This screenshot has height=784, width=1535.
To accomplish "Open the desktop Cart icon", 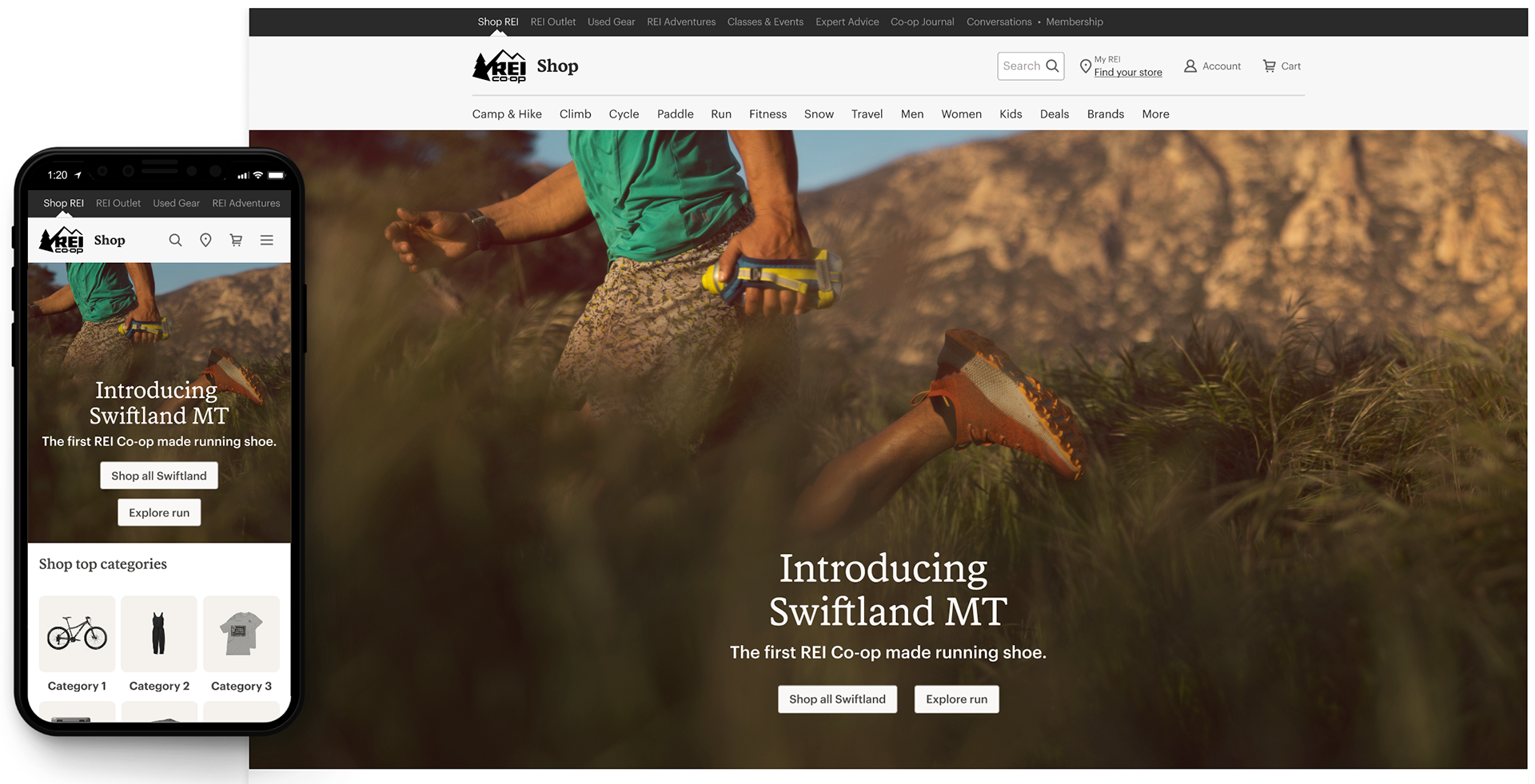I will coord(1269,66).
